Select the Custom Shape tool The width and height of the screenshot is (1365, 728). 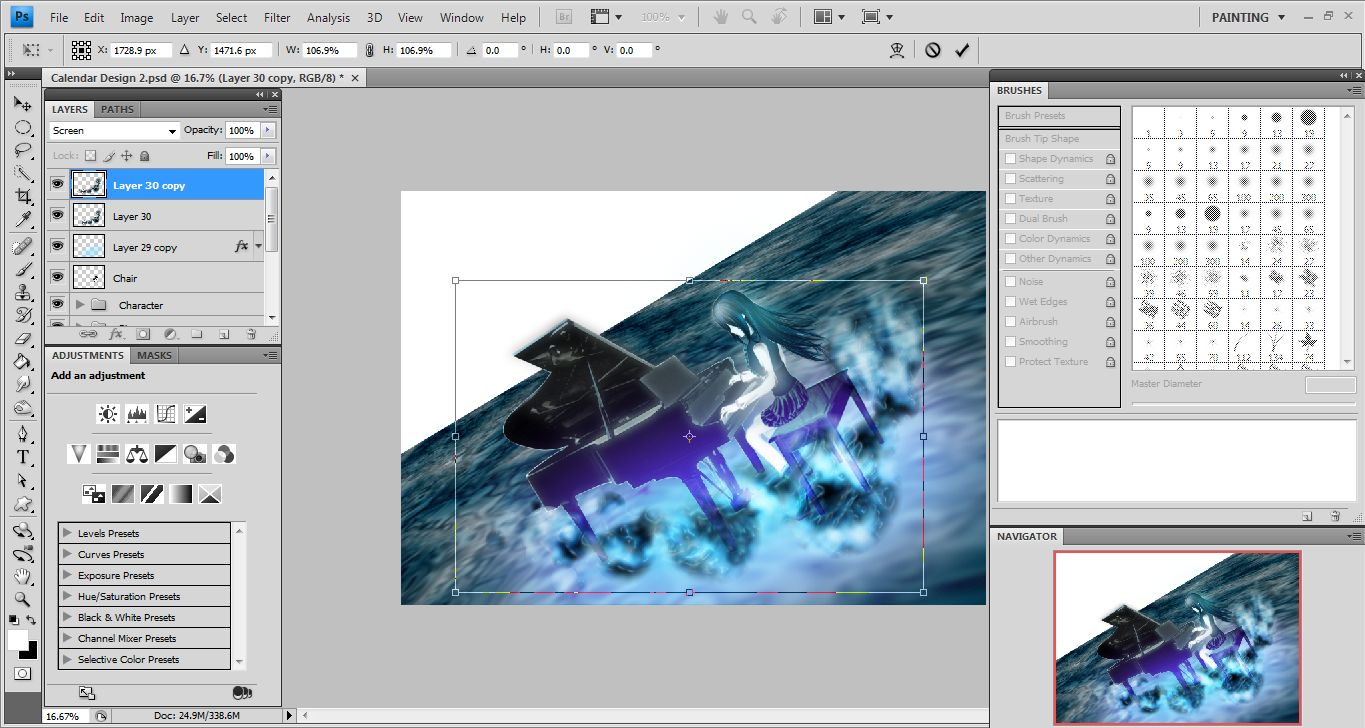22,504
